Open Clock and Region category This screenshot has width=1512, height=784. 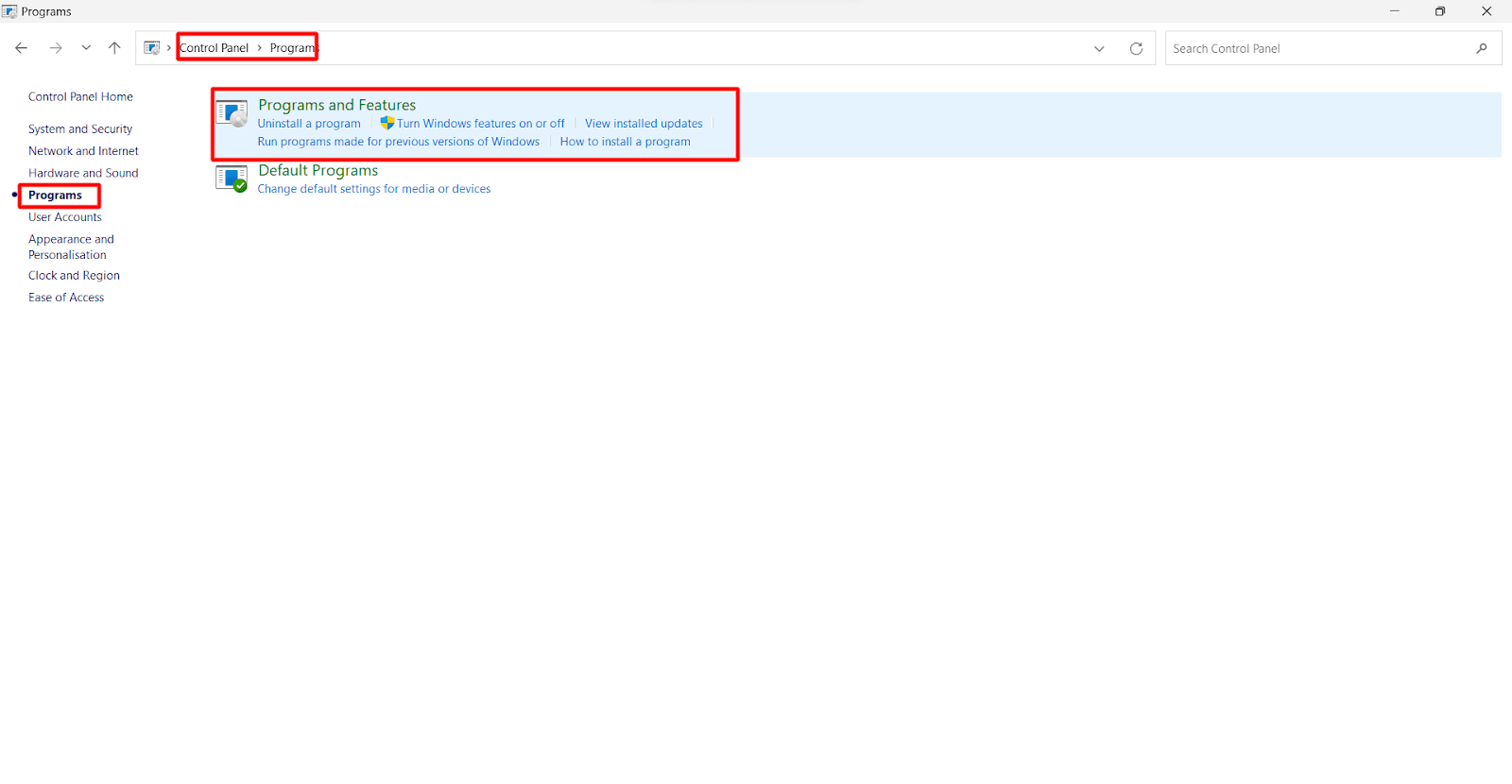[x=74, y=276]
